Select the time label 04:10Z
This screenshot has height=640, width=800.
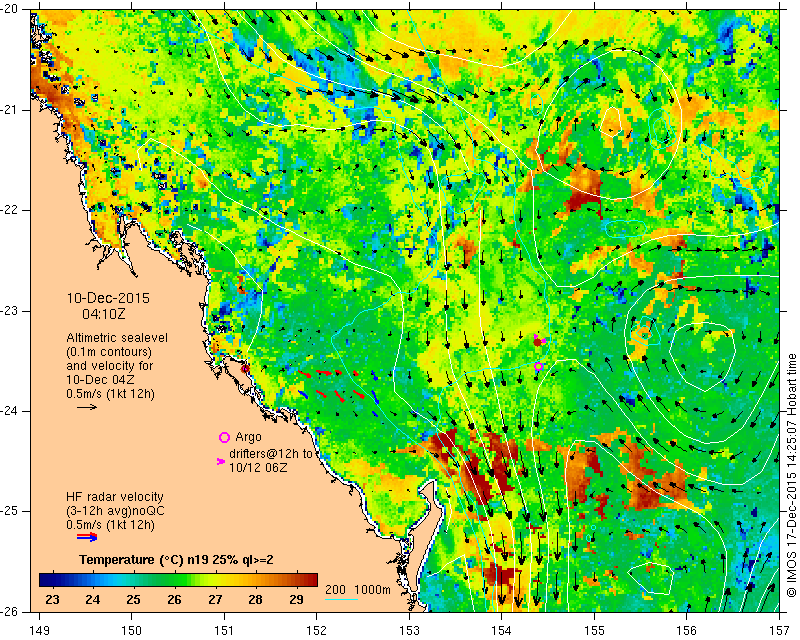tap(104, 314)
